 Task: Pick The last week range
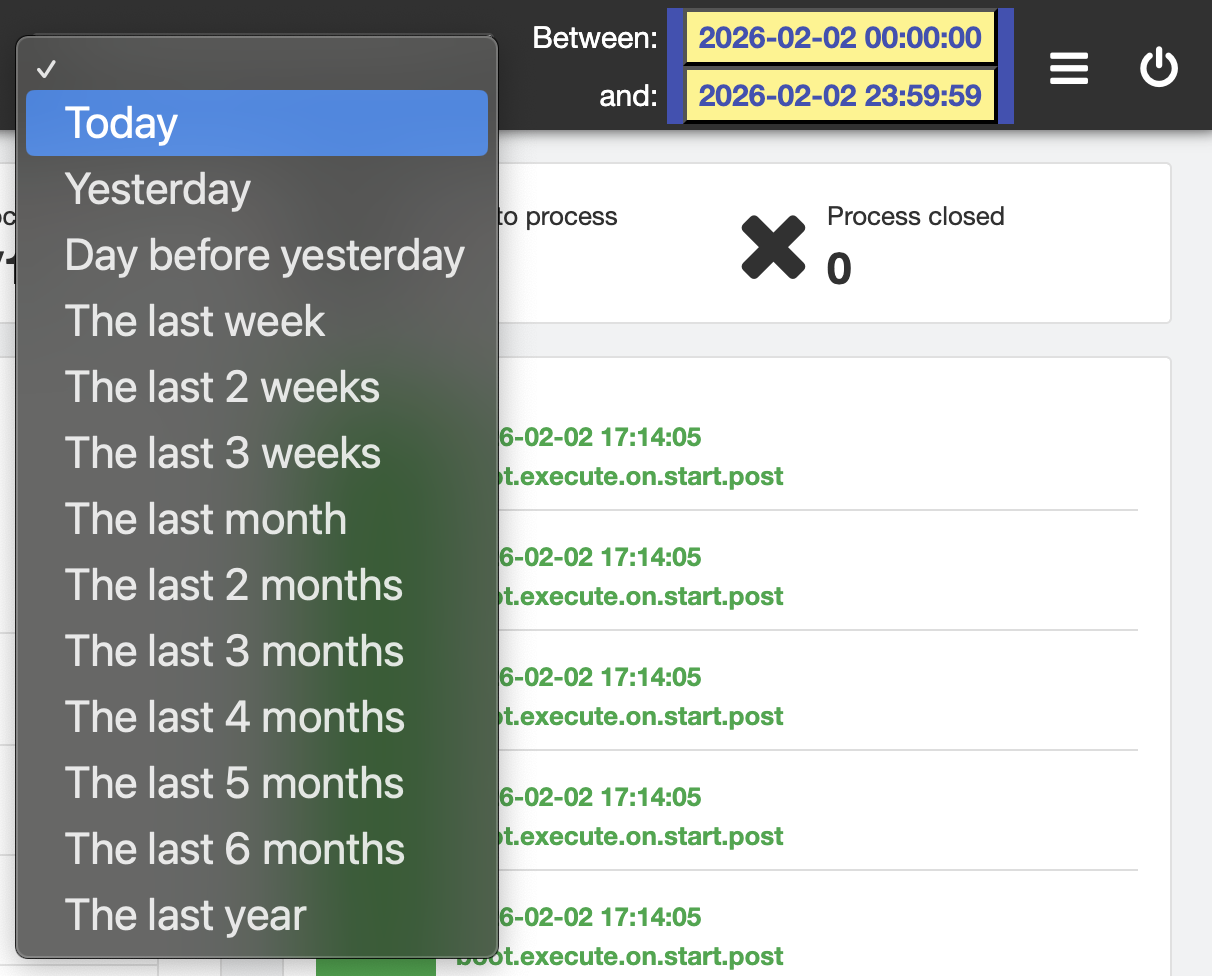pos(257,321)
